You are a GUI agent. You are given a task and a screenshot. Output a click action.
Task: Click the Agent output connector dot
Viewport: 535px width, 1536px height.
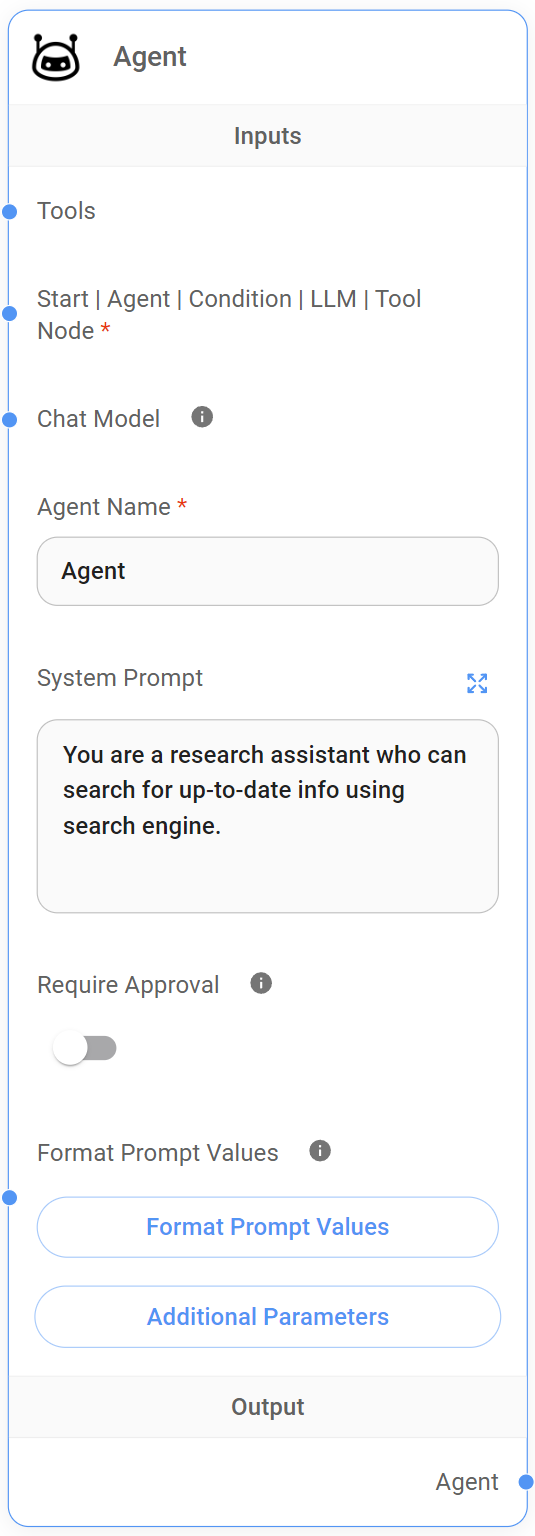(x=526, y=1482)
